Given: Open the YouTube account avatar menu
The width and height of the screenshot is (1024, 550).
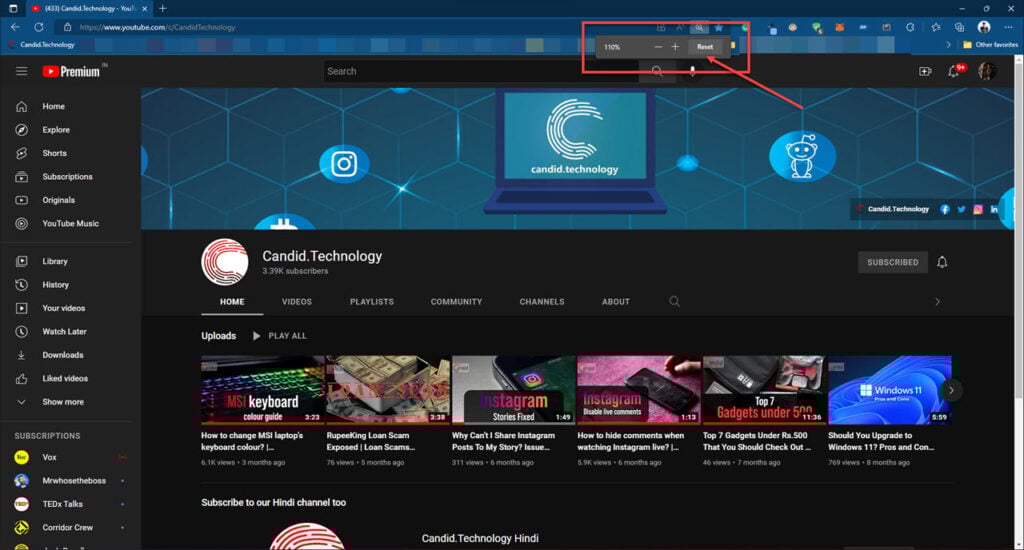Looking at the screenshot, I should click(987, 71).
